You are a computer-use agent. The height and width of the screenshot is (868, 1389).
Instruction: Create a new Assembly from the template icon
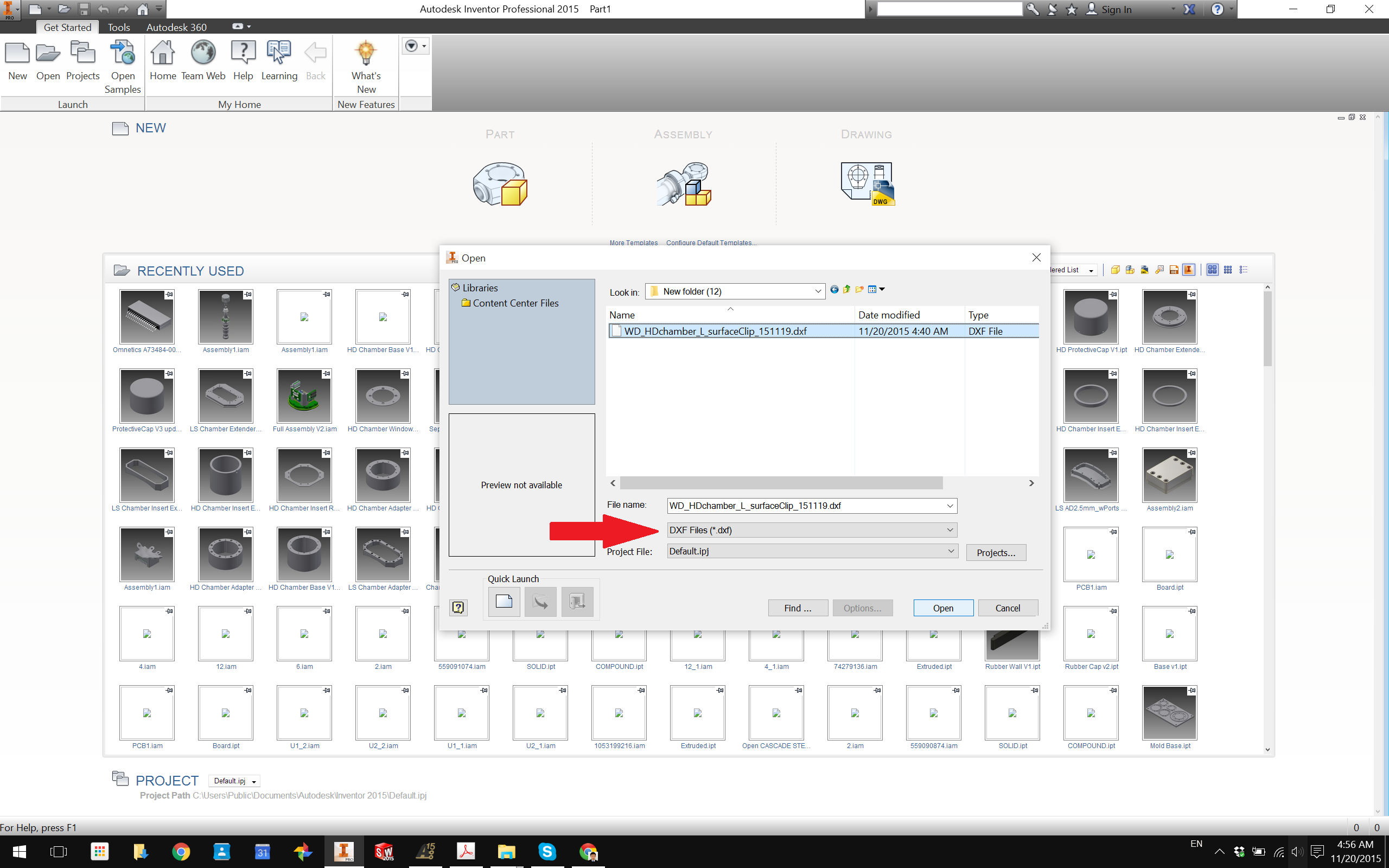click(684, 184)
